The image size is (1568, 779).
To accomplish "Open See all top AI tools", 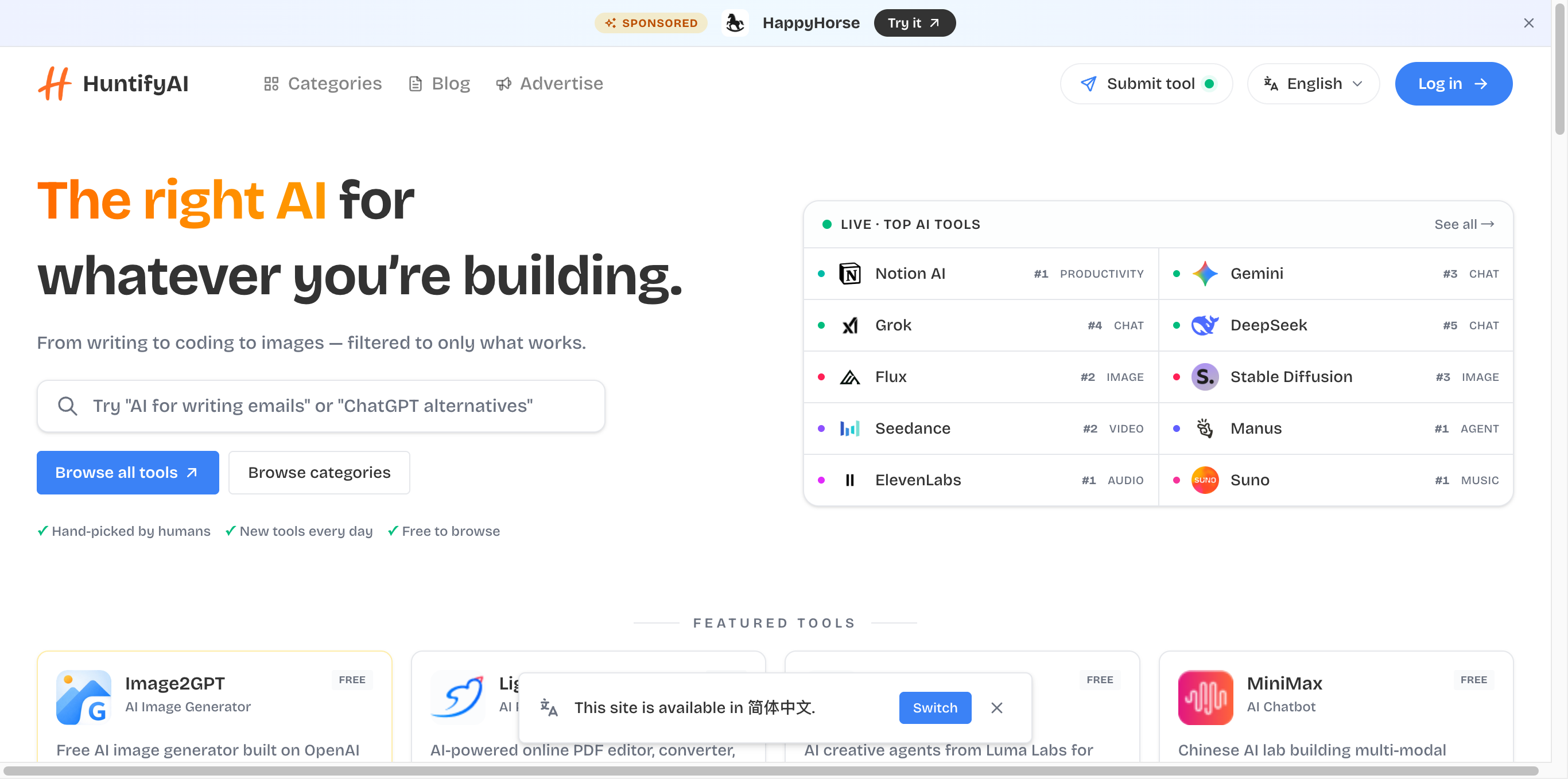I will point(1464,224).
